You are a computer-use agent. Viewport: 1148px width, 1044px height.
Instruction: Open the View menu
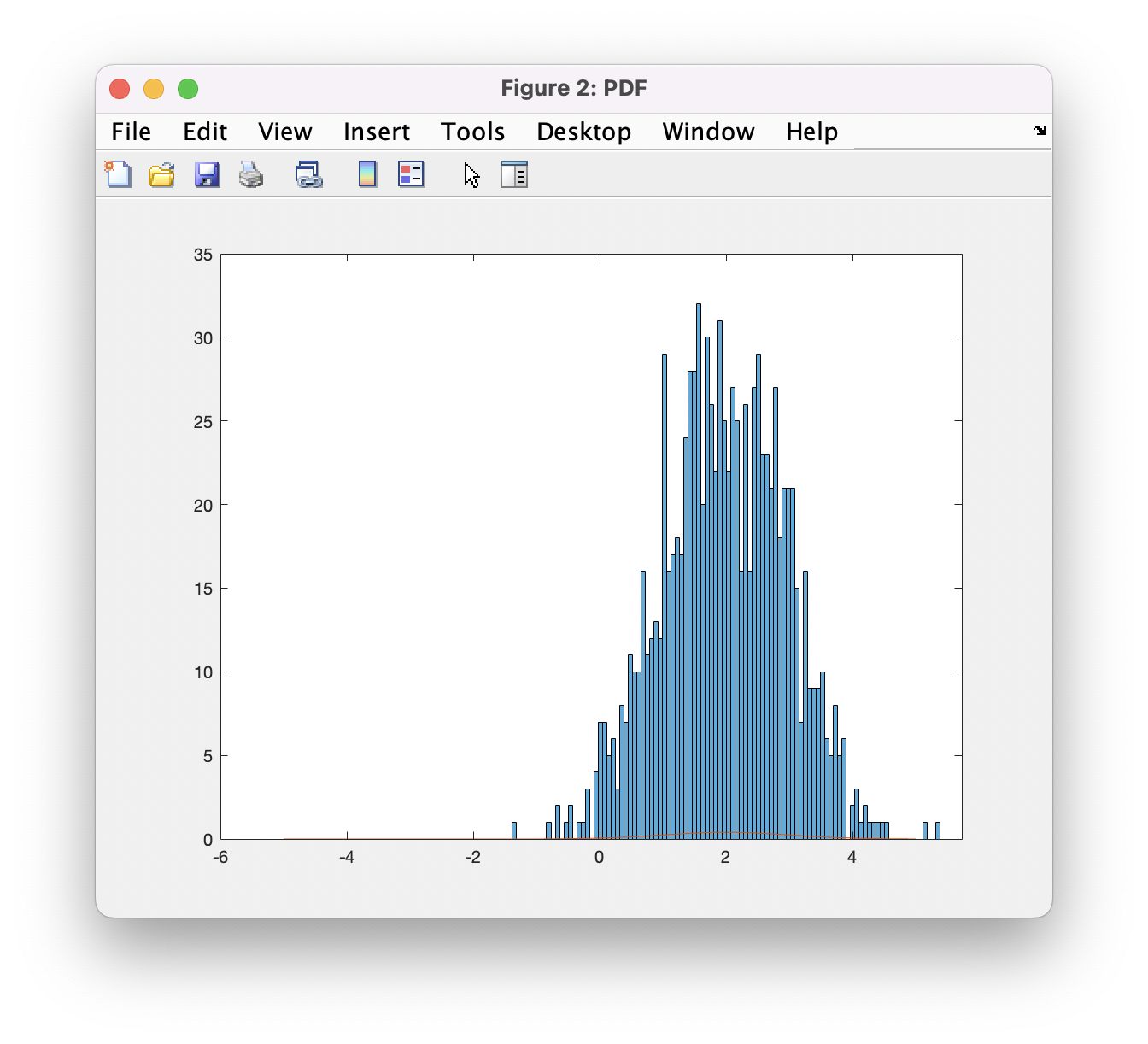[285, 132]
